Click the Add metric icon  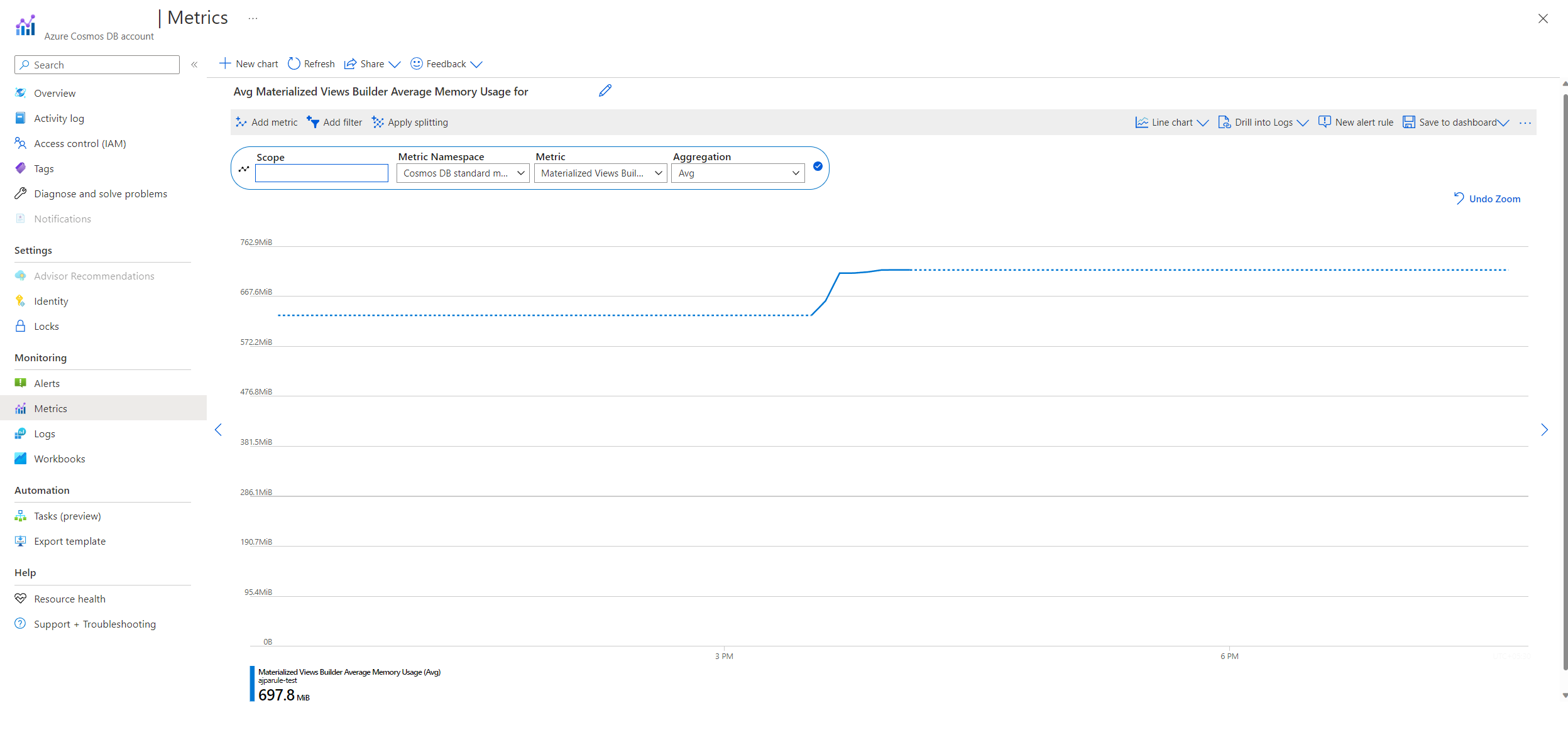click(241, 123)
